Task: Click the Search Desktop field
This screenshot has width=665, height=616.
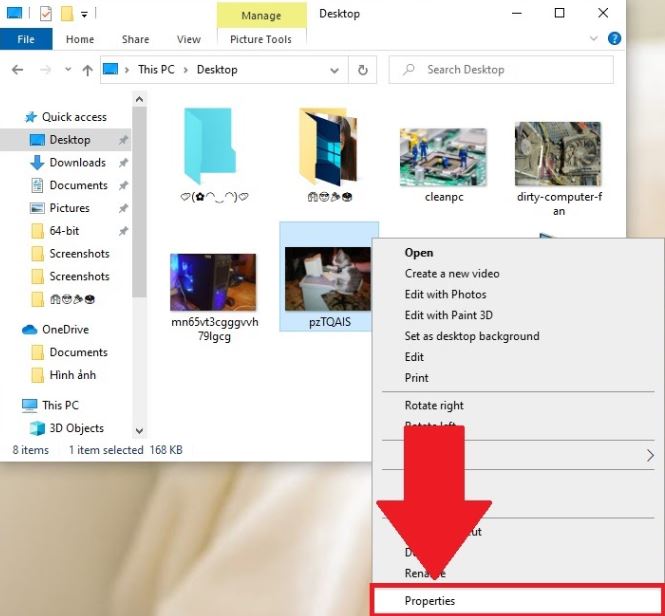Action: point(501,70)
